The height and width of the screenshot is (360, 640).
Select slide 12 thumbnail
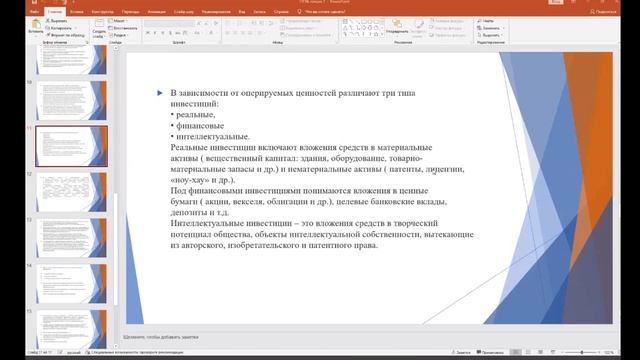coord(72,192)
